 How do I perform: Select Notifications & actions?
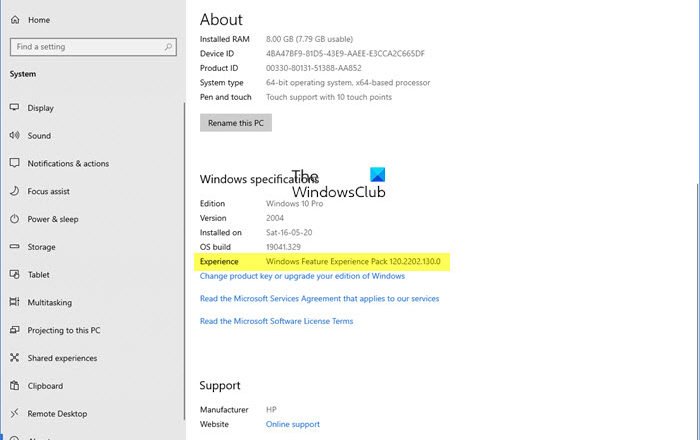(x=68, y=163)
